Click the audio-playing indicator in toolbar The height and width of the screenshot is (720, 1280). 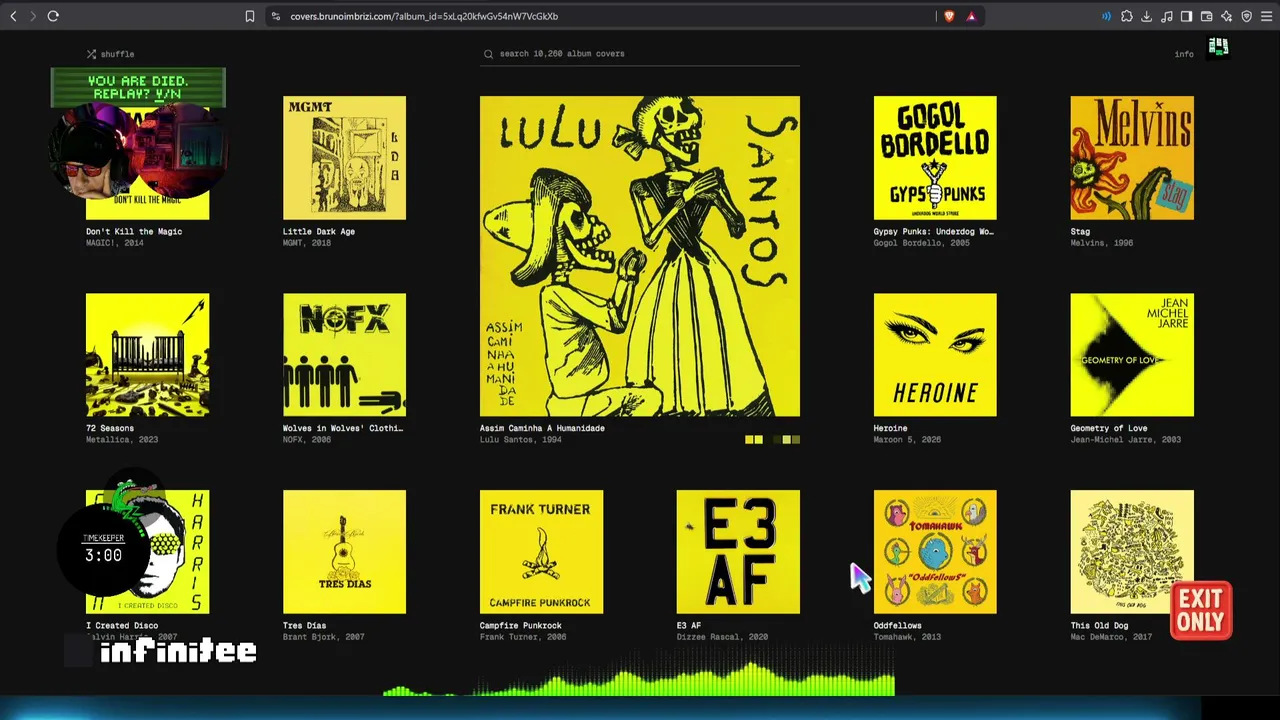tap(1106, 16)
